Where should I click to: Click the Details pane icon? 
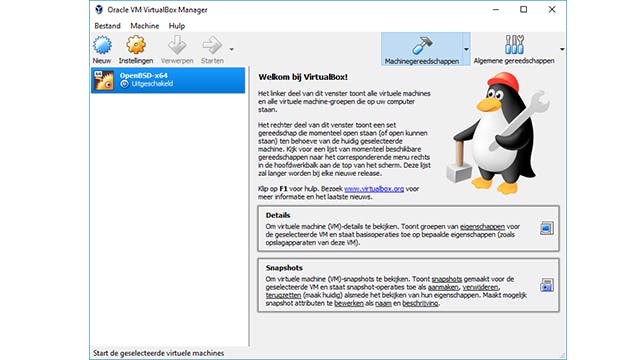point(547,228)
